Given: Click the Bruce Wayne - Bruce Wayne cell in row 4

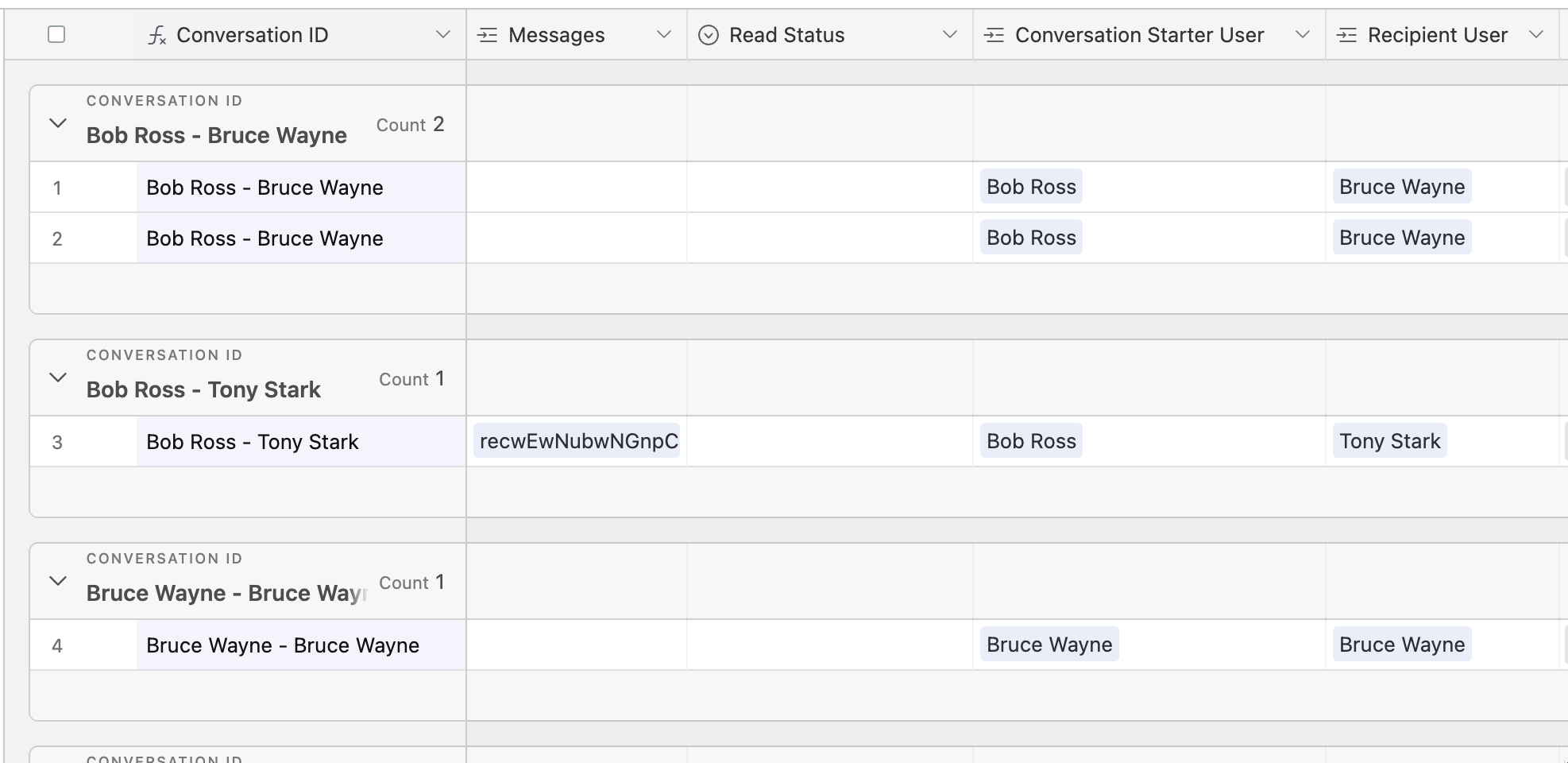Looking at the screenshot, I should [x=282, y=645].
